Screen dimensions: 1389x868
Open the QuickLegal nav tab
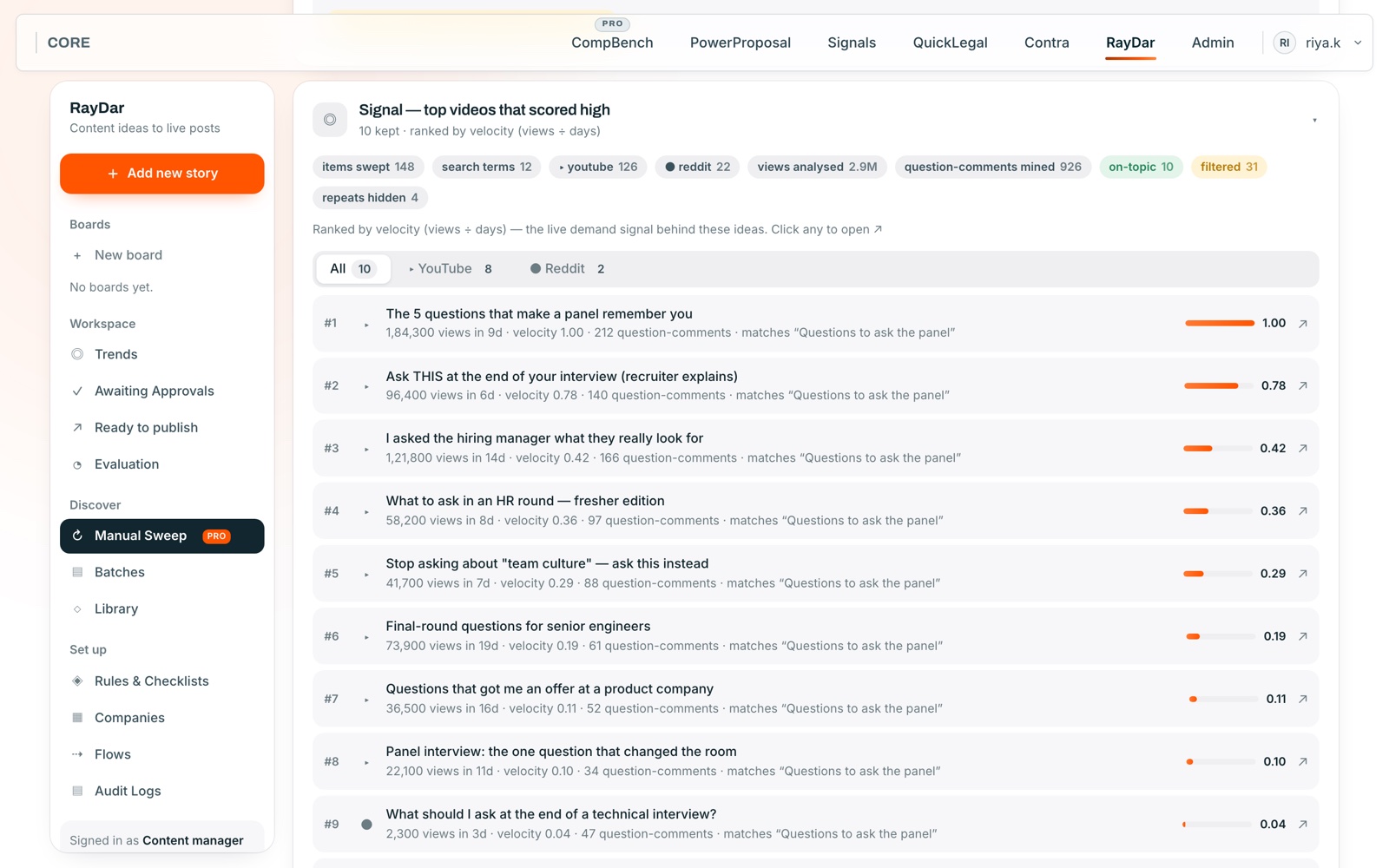pos(950,43)
